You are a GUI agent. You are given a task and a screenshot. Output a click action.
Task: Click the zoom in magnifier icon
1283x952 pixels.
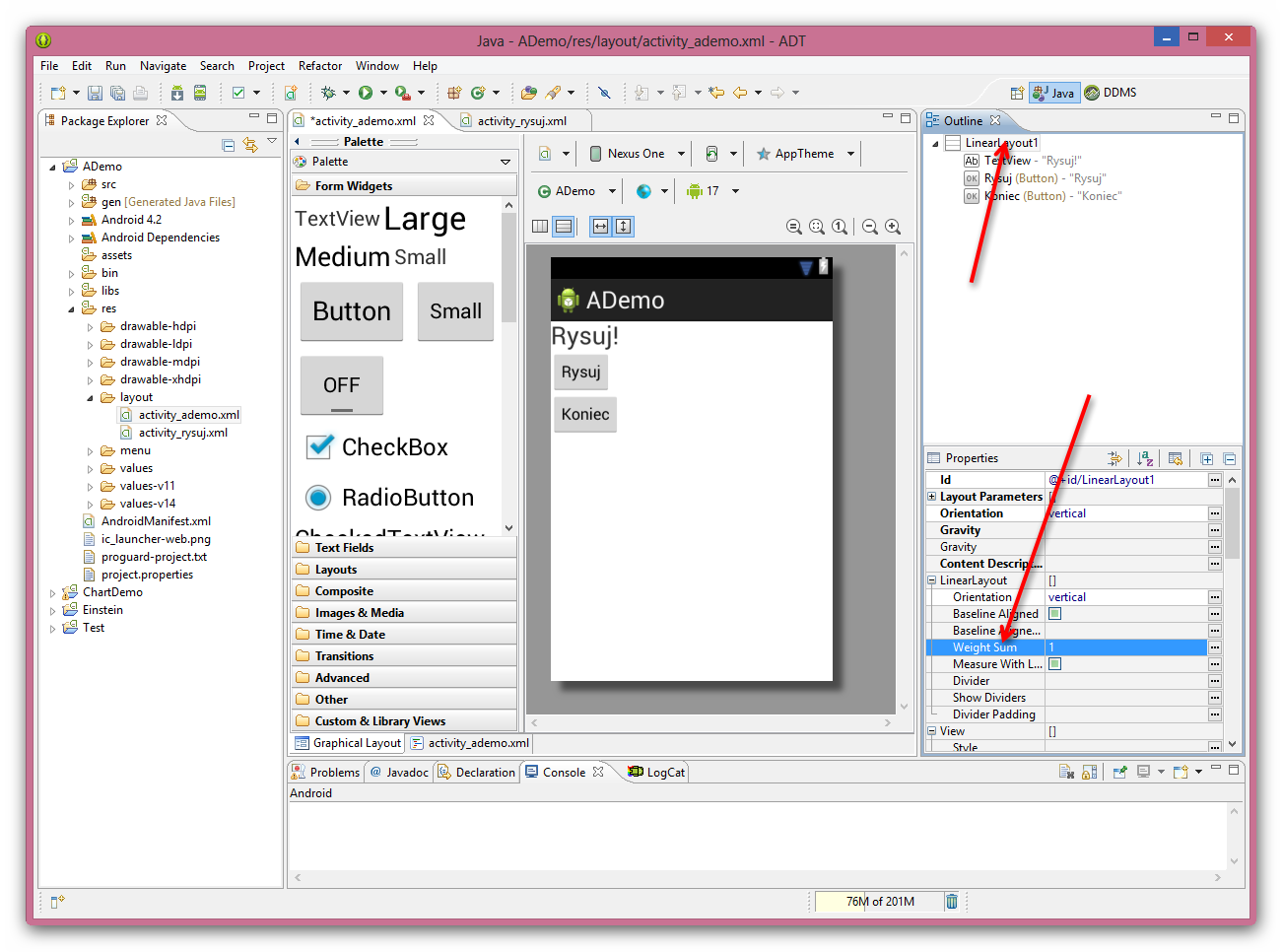click(893, 227)
